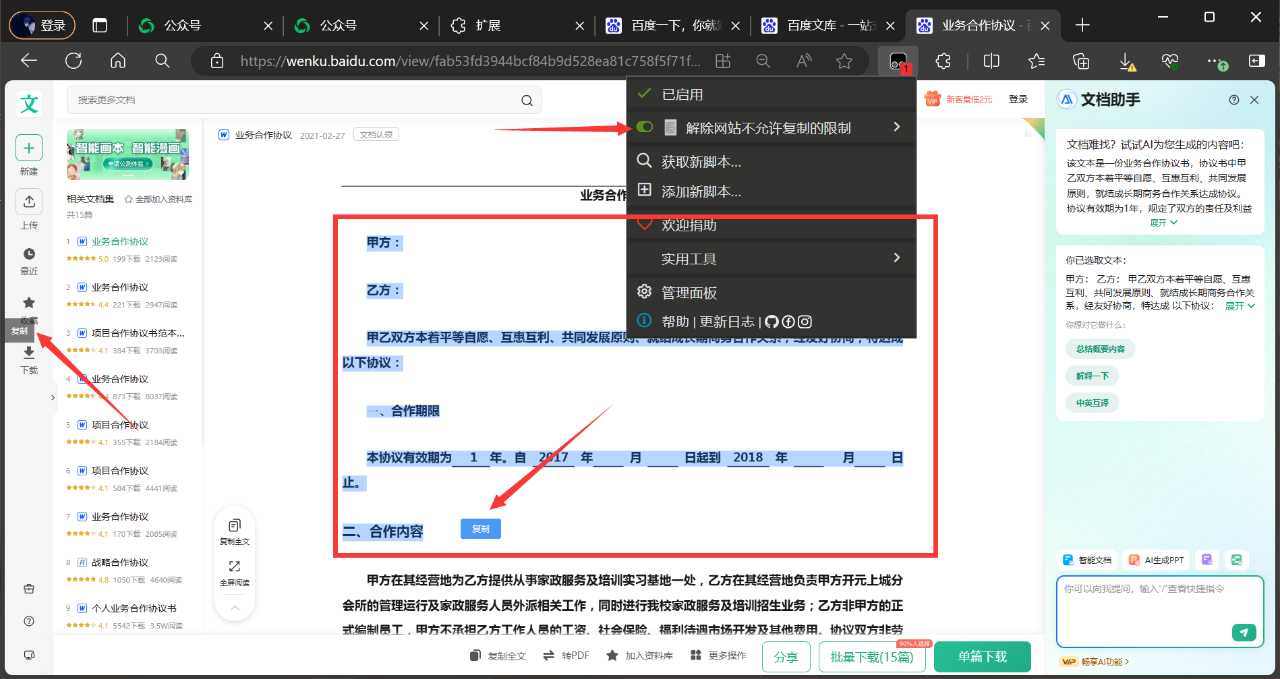Click the favorites star in address bar

[x=844, y=61]
